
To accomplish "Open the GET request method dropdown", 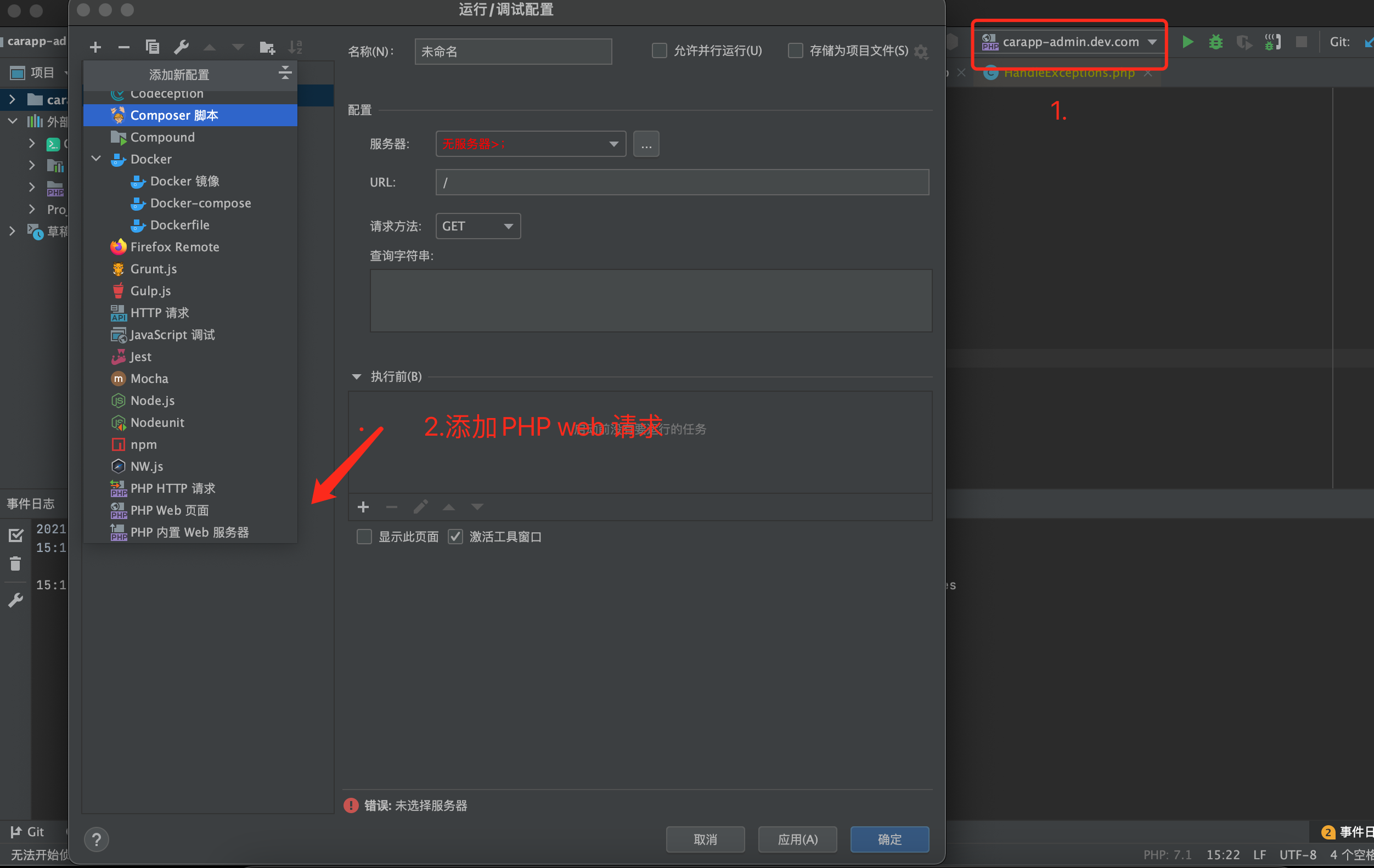I will point(477,226).
